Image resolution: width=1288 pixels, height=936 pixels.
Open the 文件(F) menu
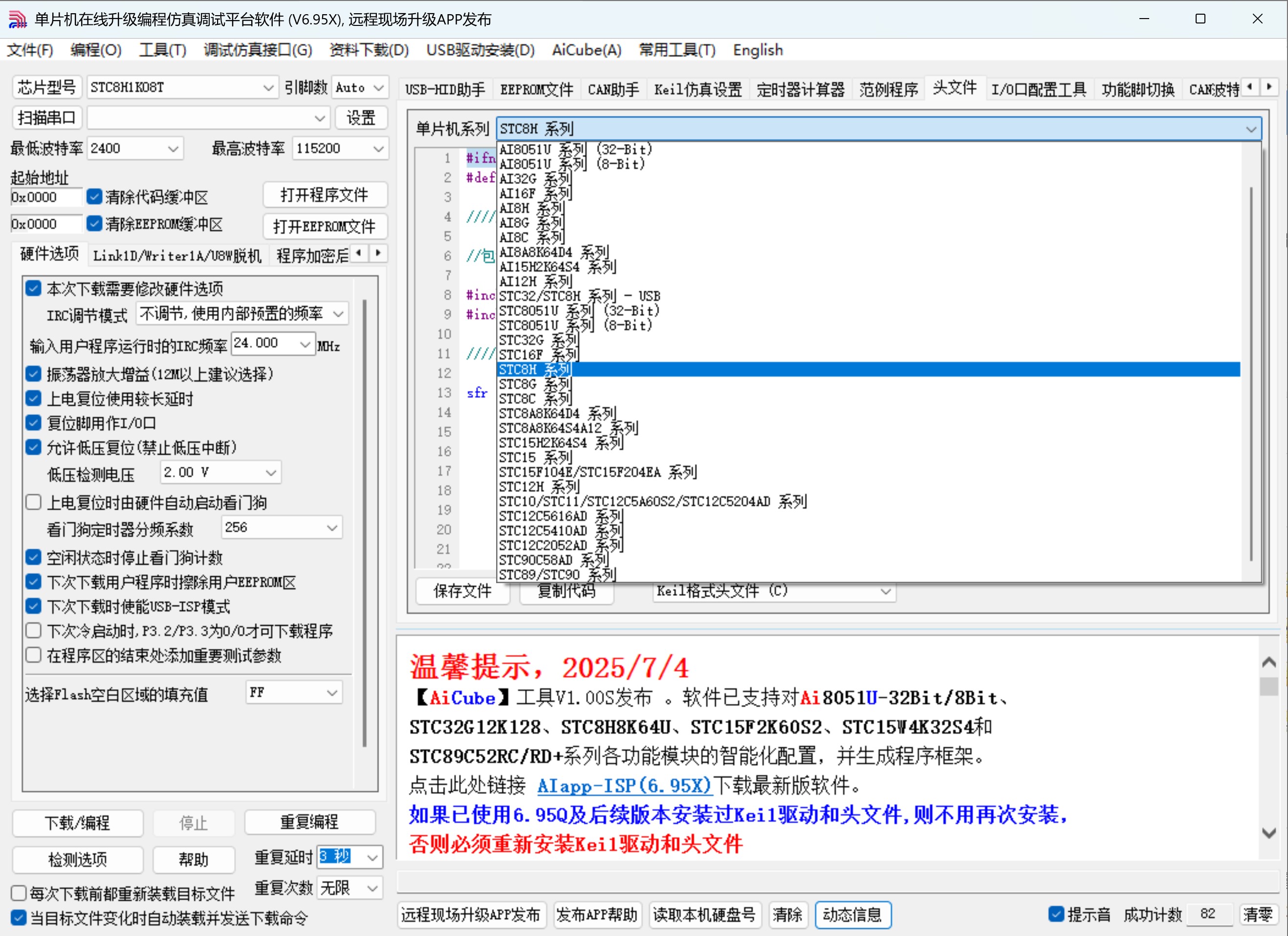coord(30,50)
